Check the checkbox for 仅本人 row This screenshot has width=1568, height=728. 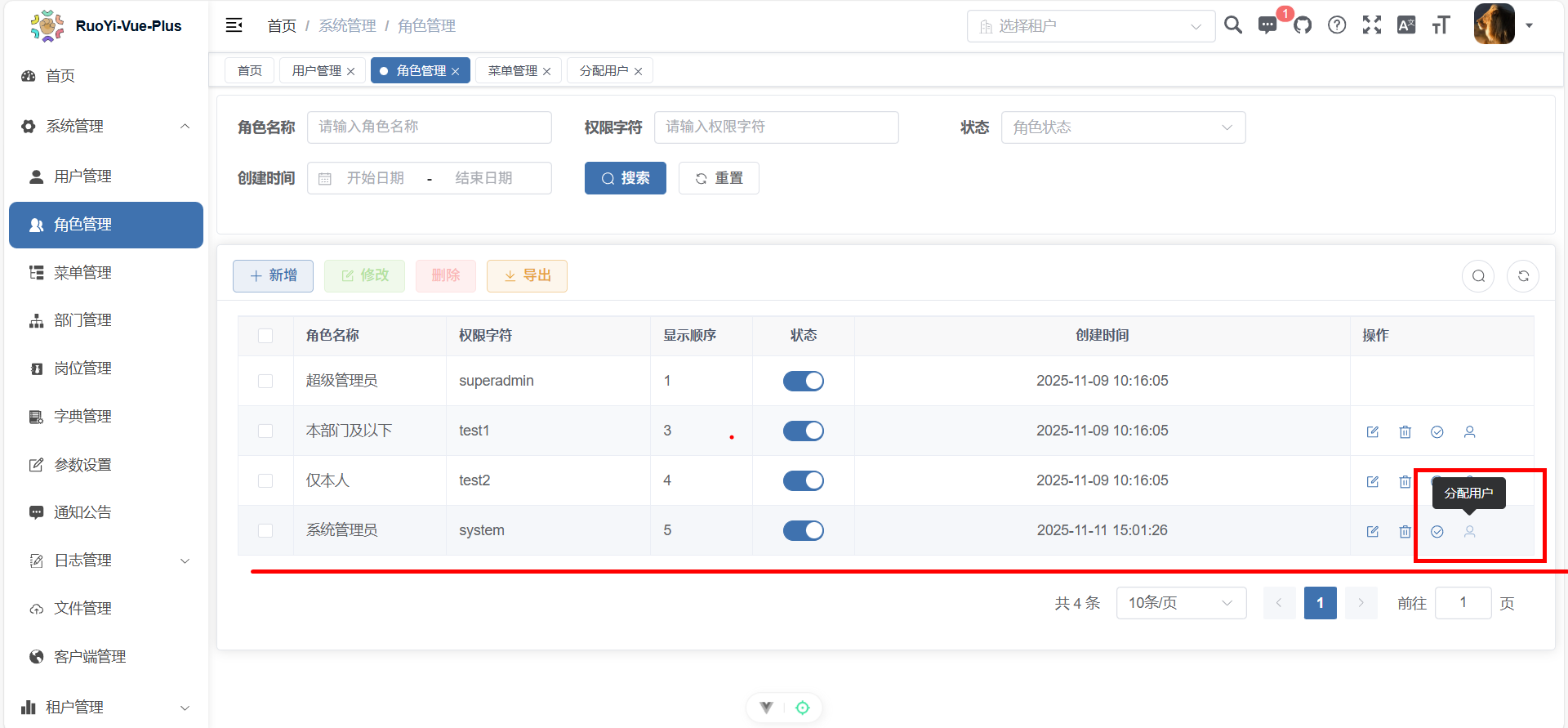coord(265,480)
